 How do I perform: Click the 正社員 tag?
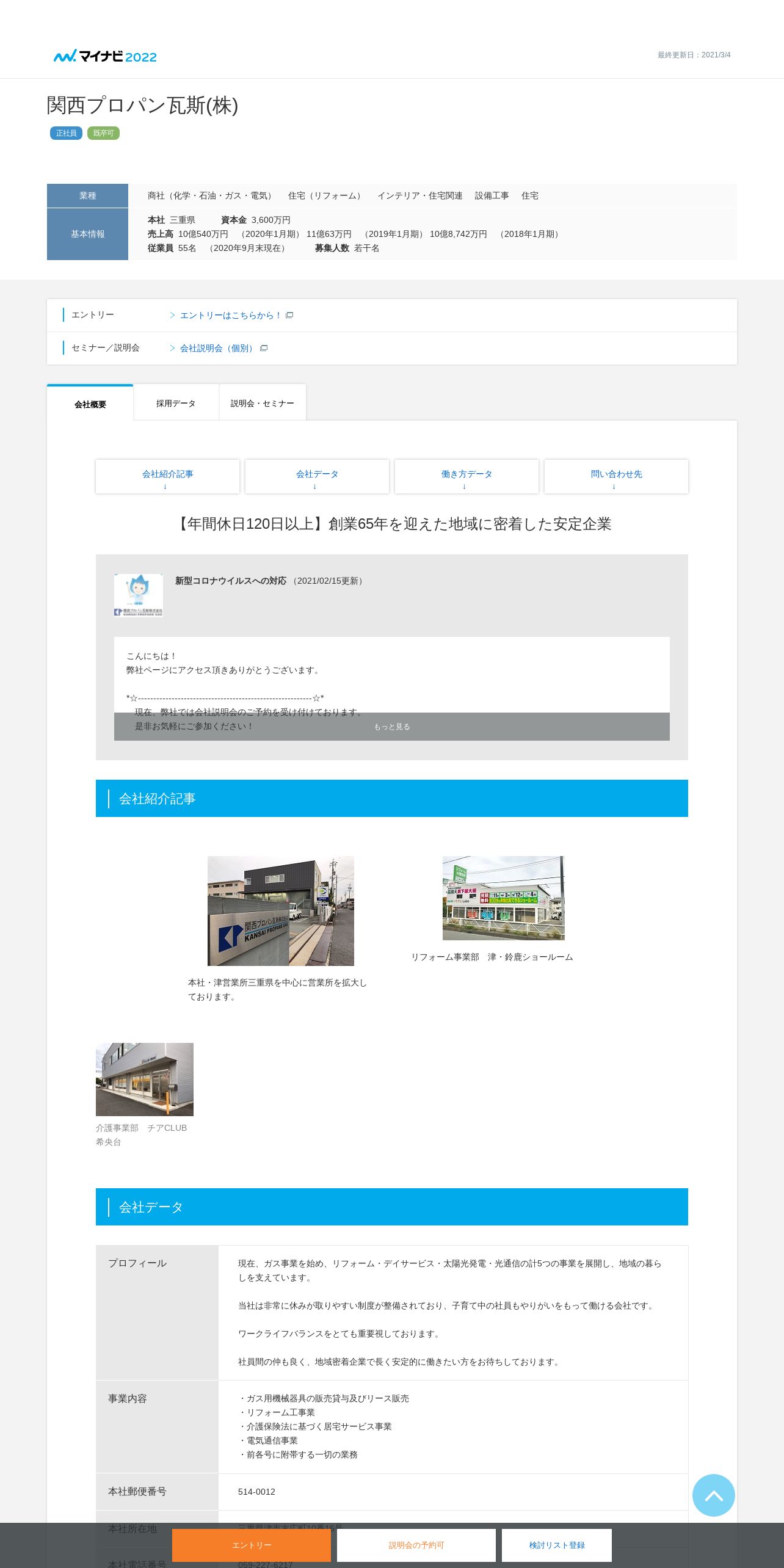click(66, 133)
